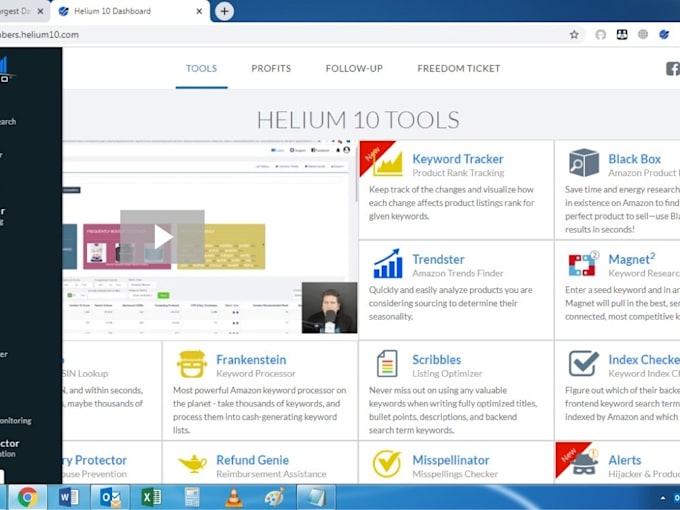Switch to the FREEDOM TICKET tab
Image resolution: width=680 pixels, height=510 pixels.
[458, 69]
